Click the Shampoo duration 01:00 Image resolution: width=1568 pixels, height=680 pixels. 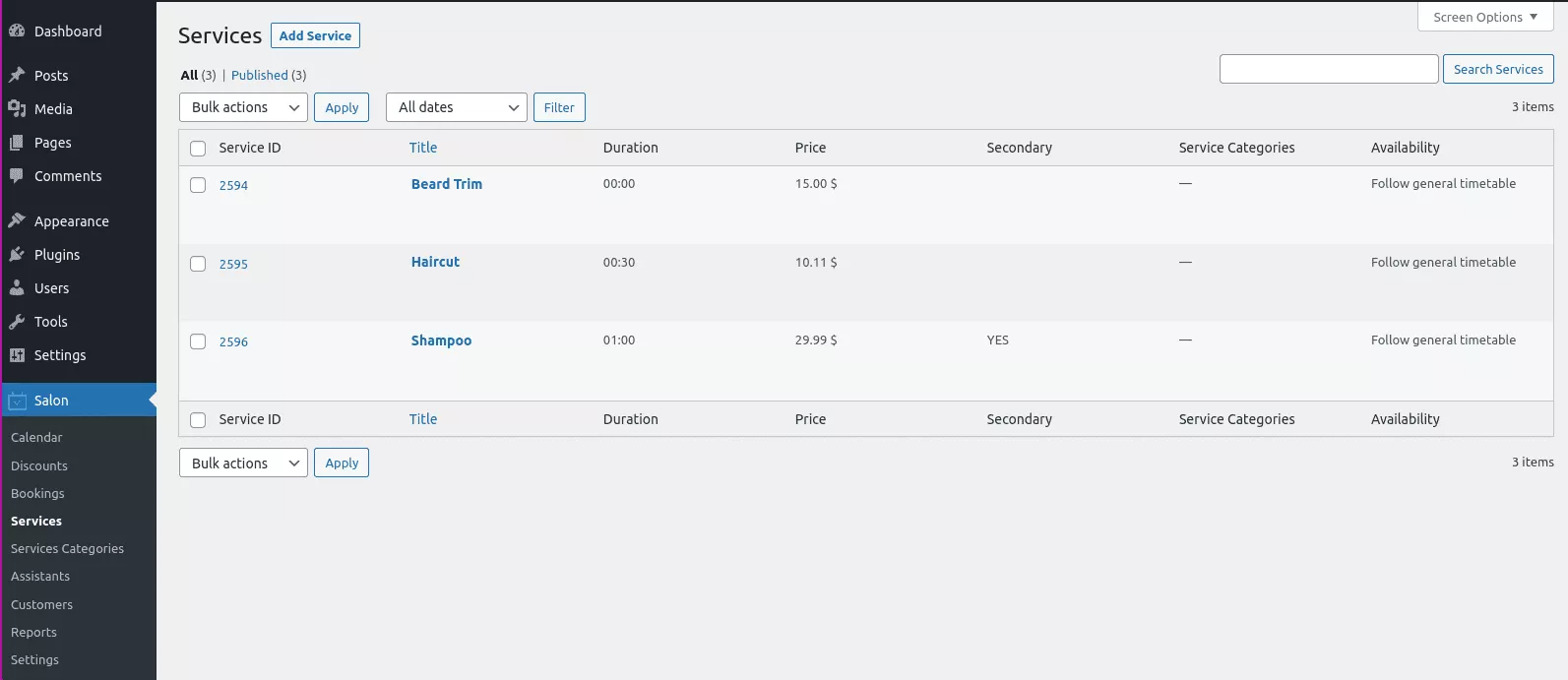(x=619, y=340)
